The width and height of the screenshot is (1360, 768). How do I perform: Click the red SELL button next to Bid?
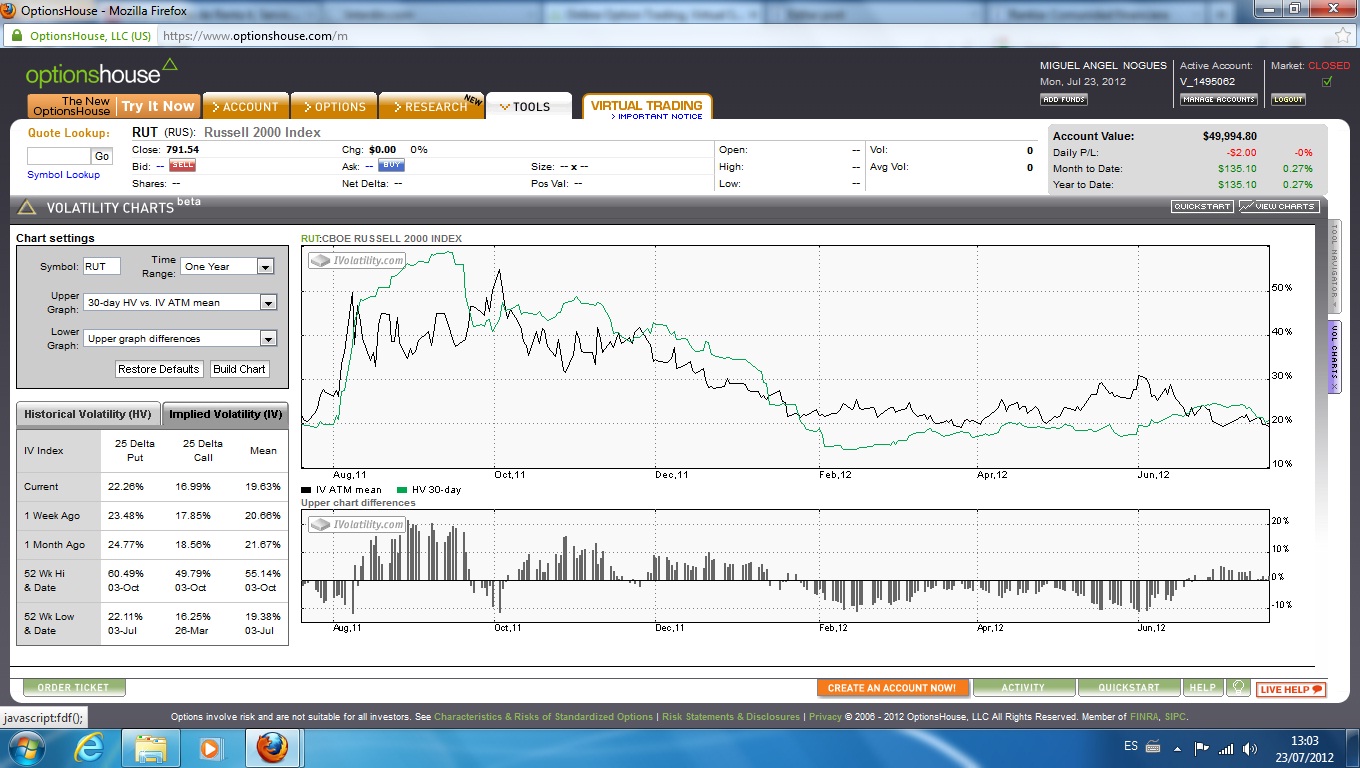(182, 165)
